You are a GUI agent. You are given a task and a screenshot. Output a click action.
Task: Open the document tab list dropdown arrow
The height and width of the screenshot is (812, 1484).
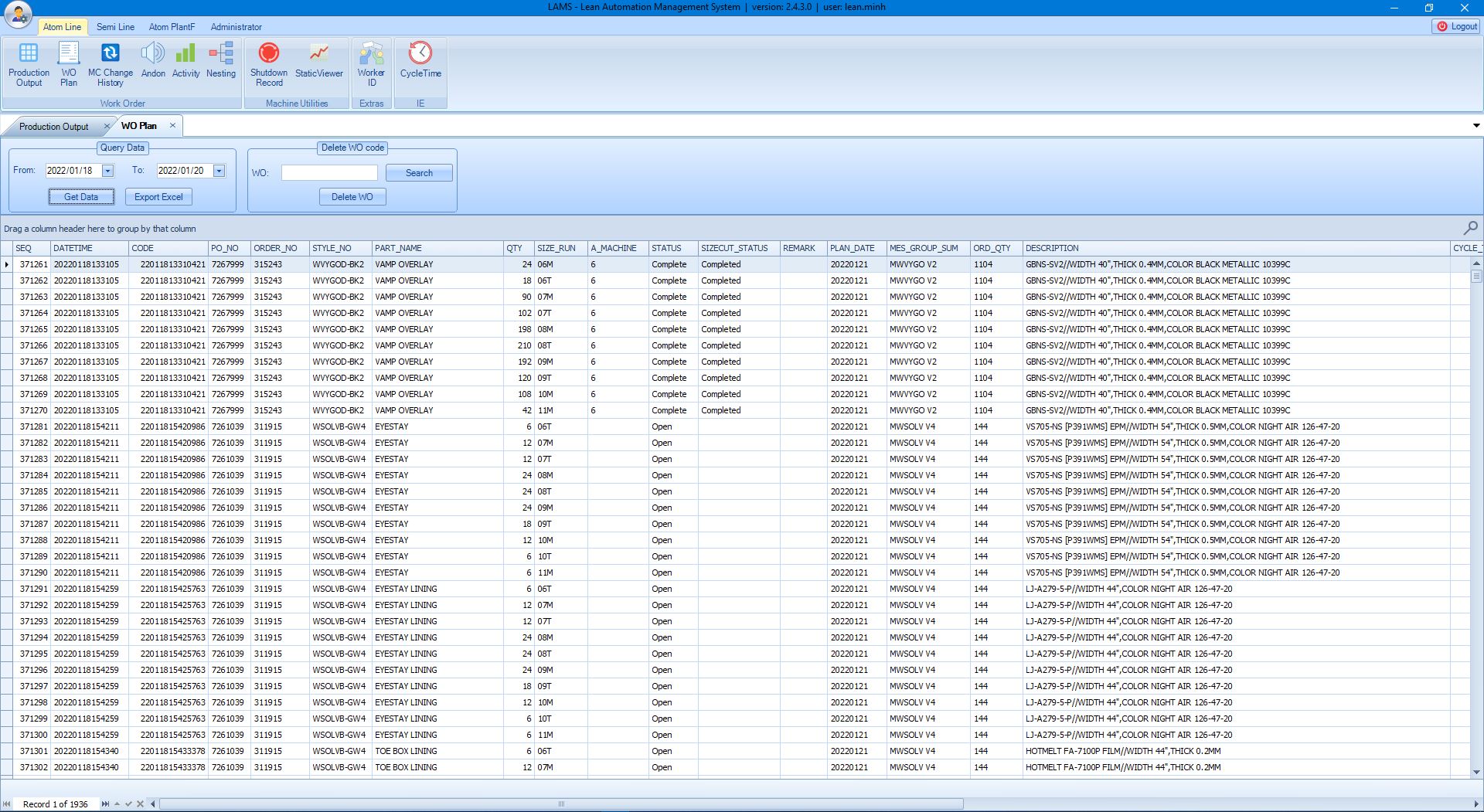pyautogui.click(x=1475, y=126)
